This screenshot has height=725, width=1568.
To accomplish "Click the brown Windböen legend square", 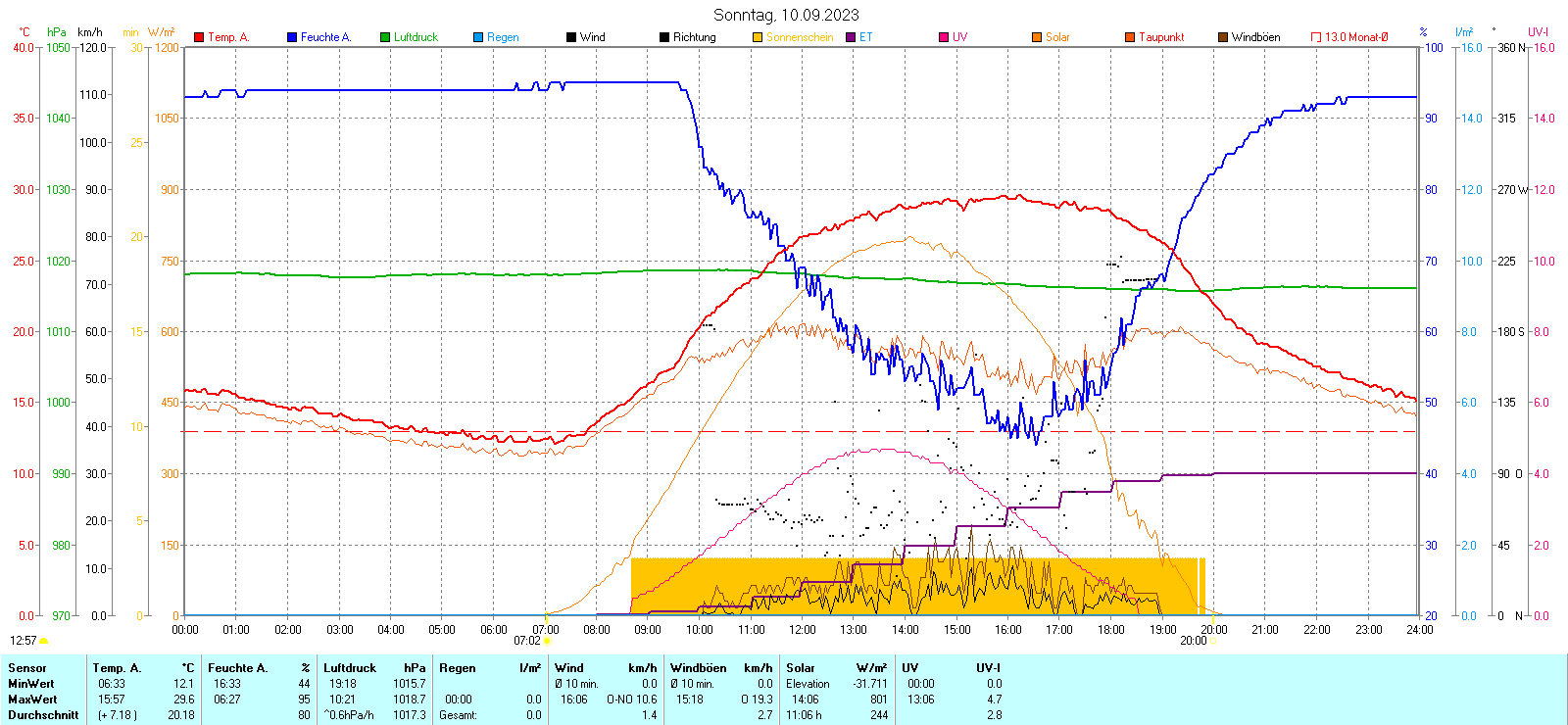I will pos(1223,37).
